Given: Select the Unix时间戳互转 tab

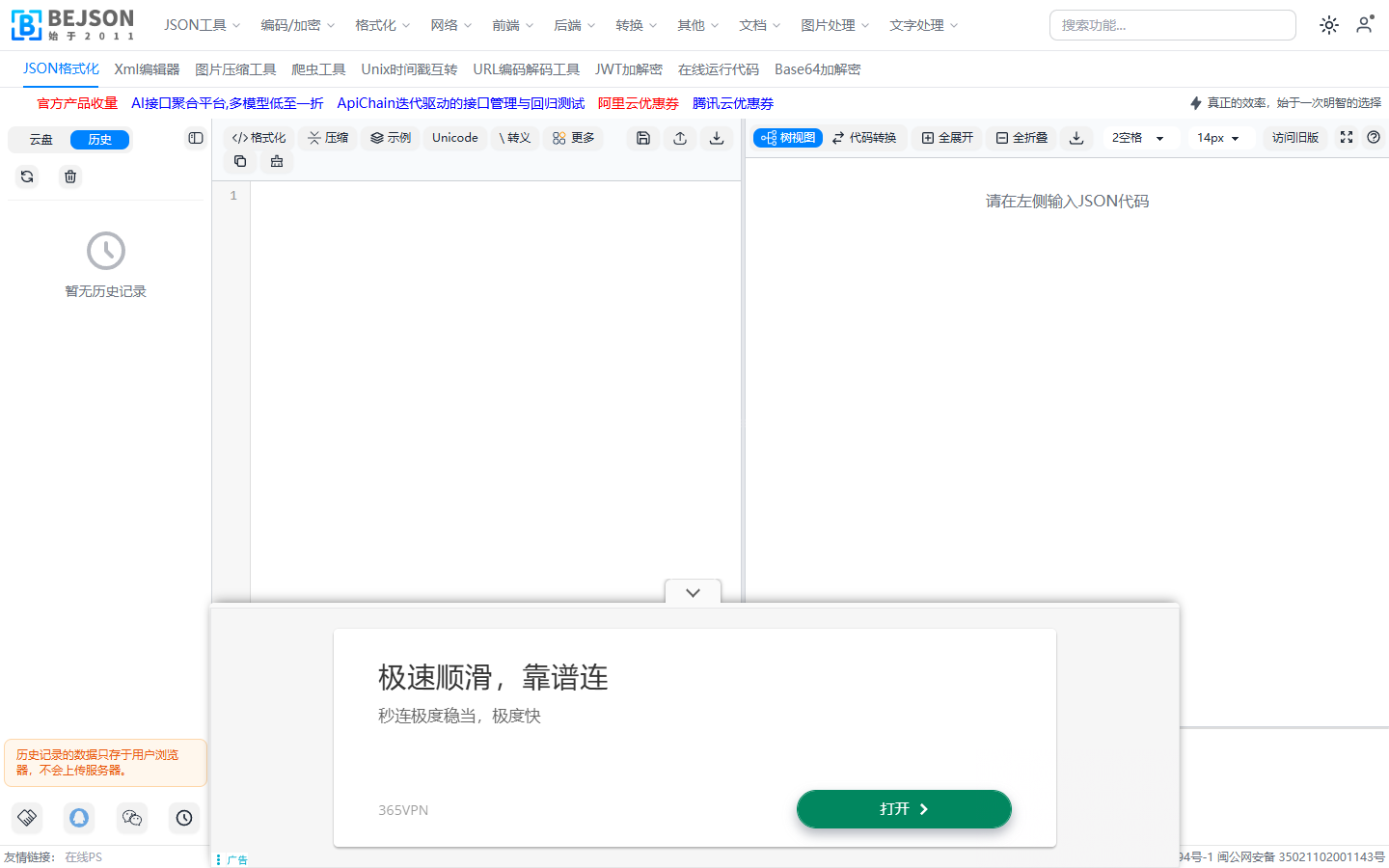Looking at the screenshot, I should [409, 69].
